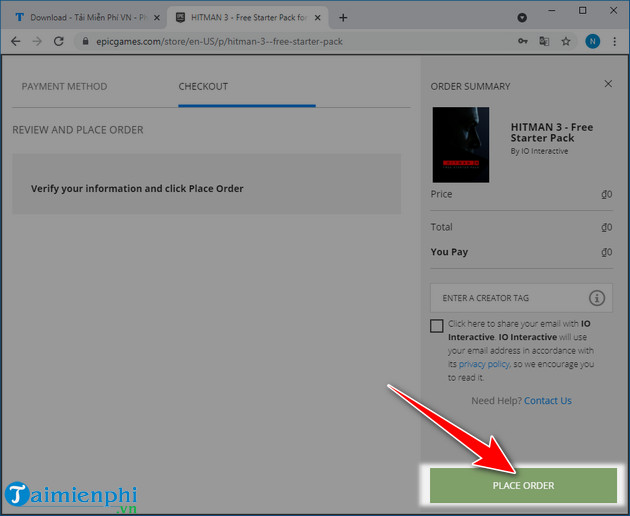Image resolution: width=630 pixels, height=516 pixels.
Task: Switch to the Payment Method tab
Action: [64, 87]
